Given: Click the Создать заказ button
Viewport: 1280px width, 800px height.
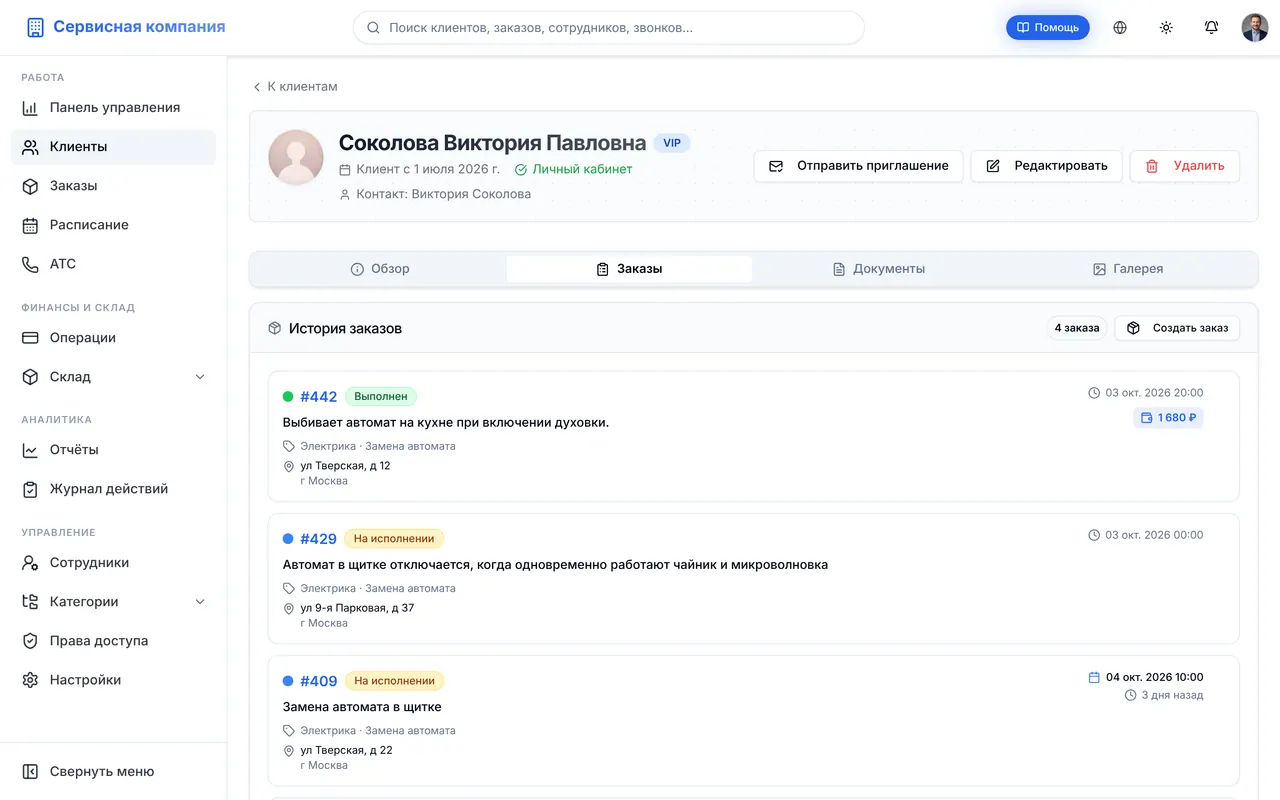Looking at the screenshot, I should (1177, 328).
